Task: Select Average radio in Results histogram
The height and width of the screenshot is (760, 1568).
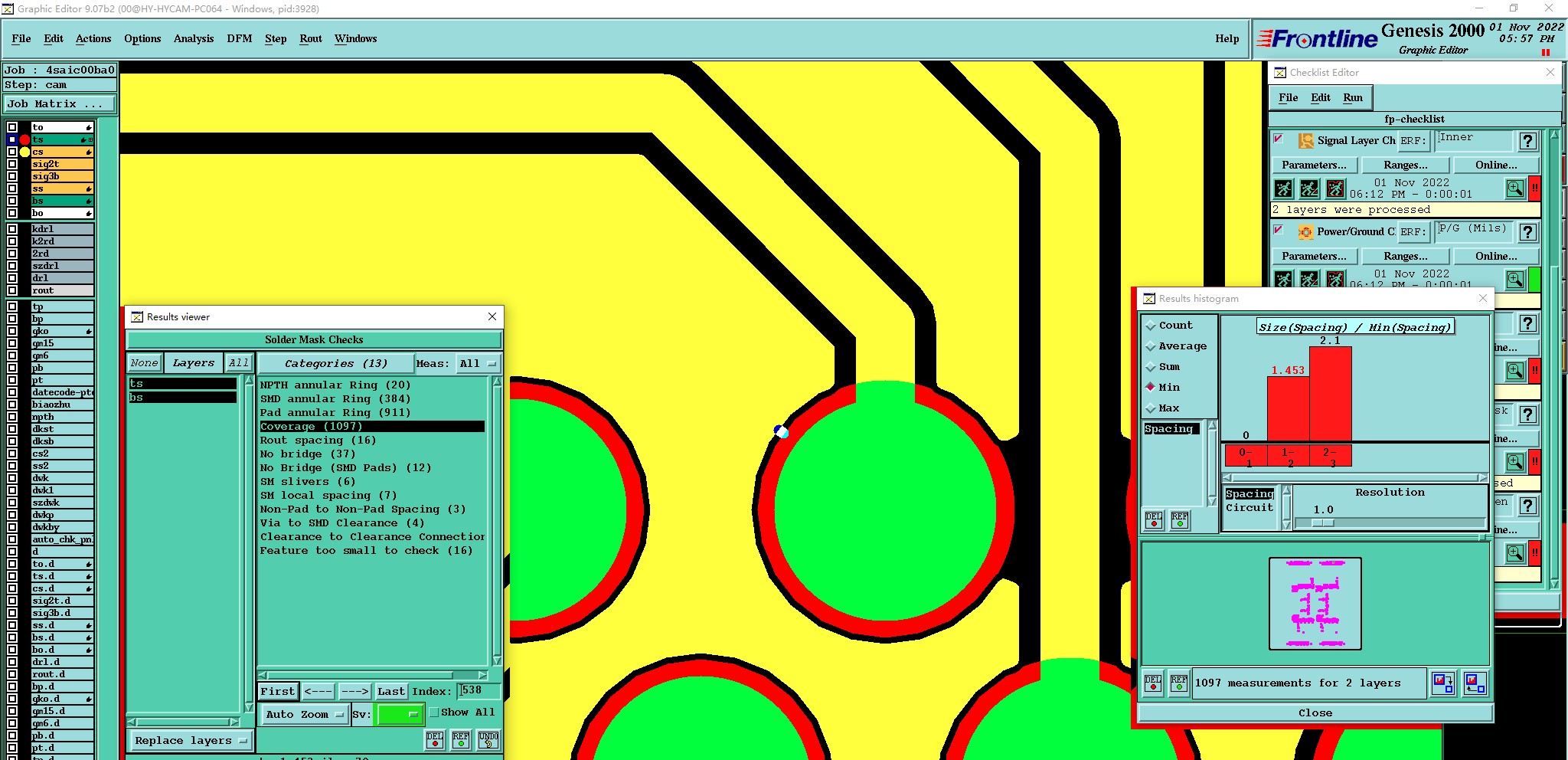Action: (1151, 346)
